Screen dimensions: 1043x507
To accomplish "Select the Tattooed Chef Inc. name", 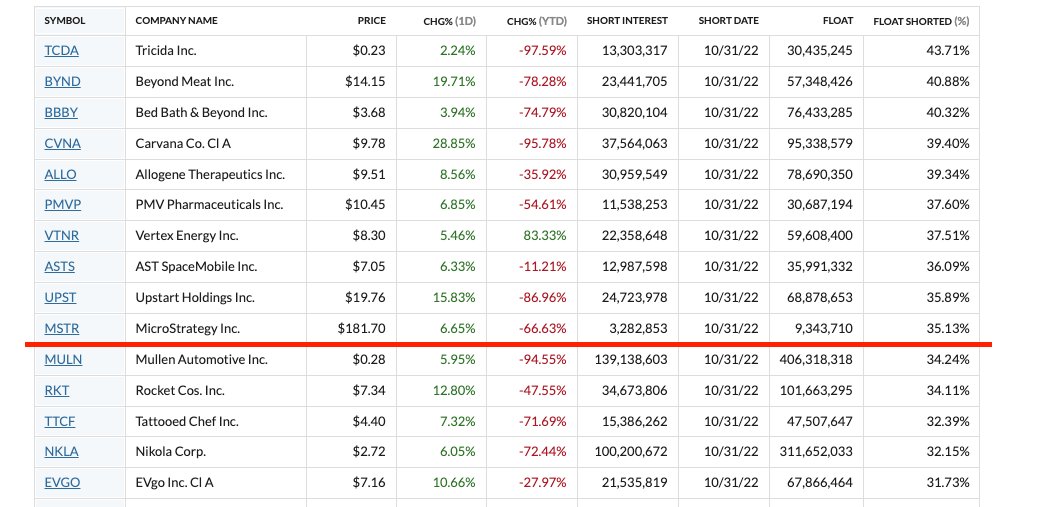I will (187, 421).
